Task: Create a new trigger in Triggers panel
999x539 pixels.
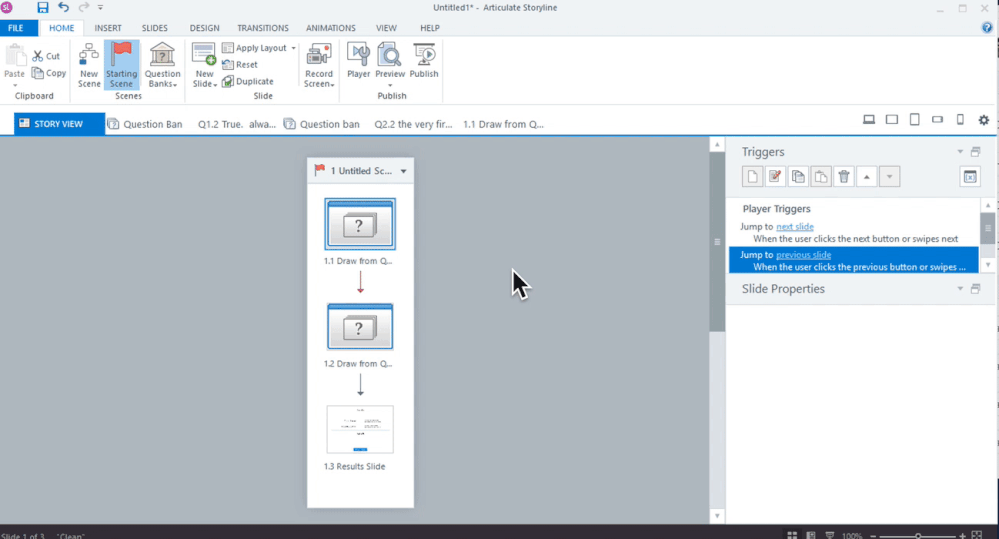Action: pos(752,177)
